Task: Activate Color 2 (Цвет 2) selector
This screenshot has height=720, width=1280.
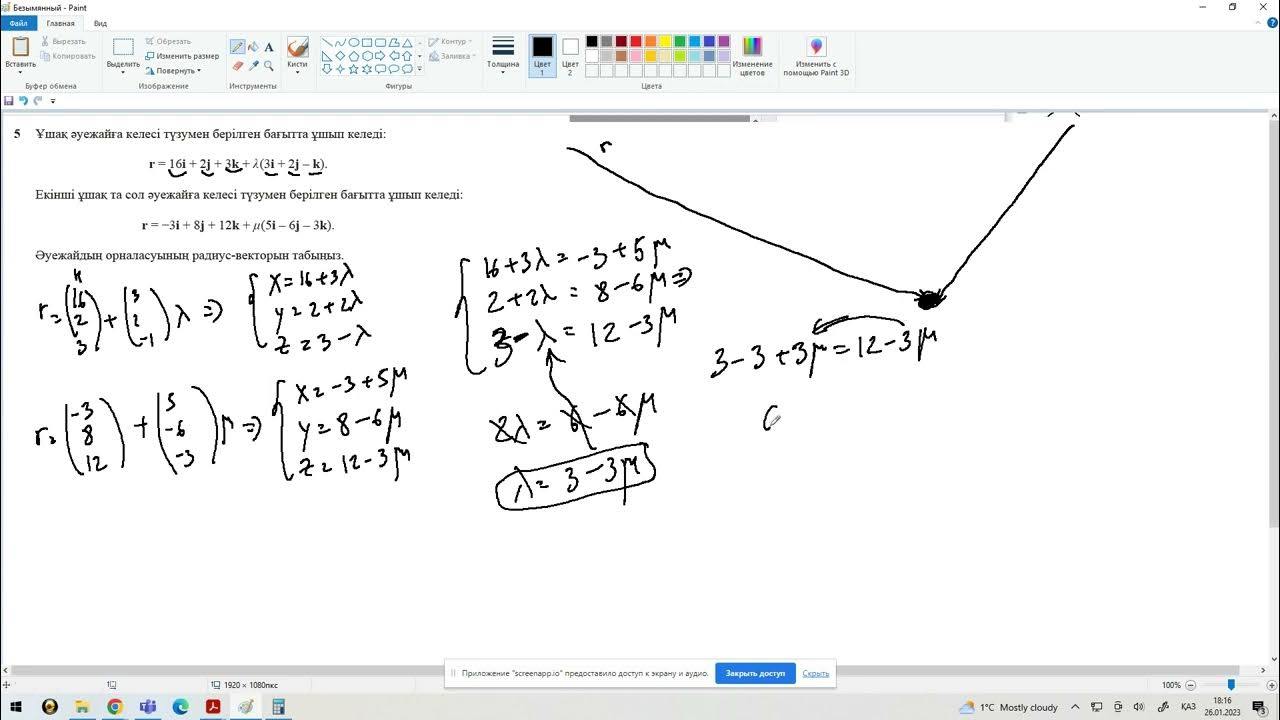Action: 570,56
